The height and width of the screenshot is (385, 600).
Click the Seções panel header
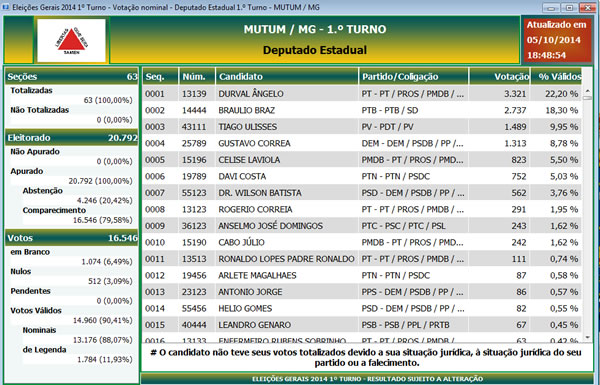72,77
